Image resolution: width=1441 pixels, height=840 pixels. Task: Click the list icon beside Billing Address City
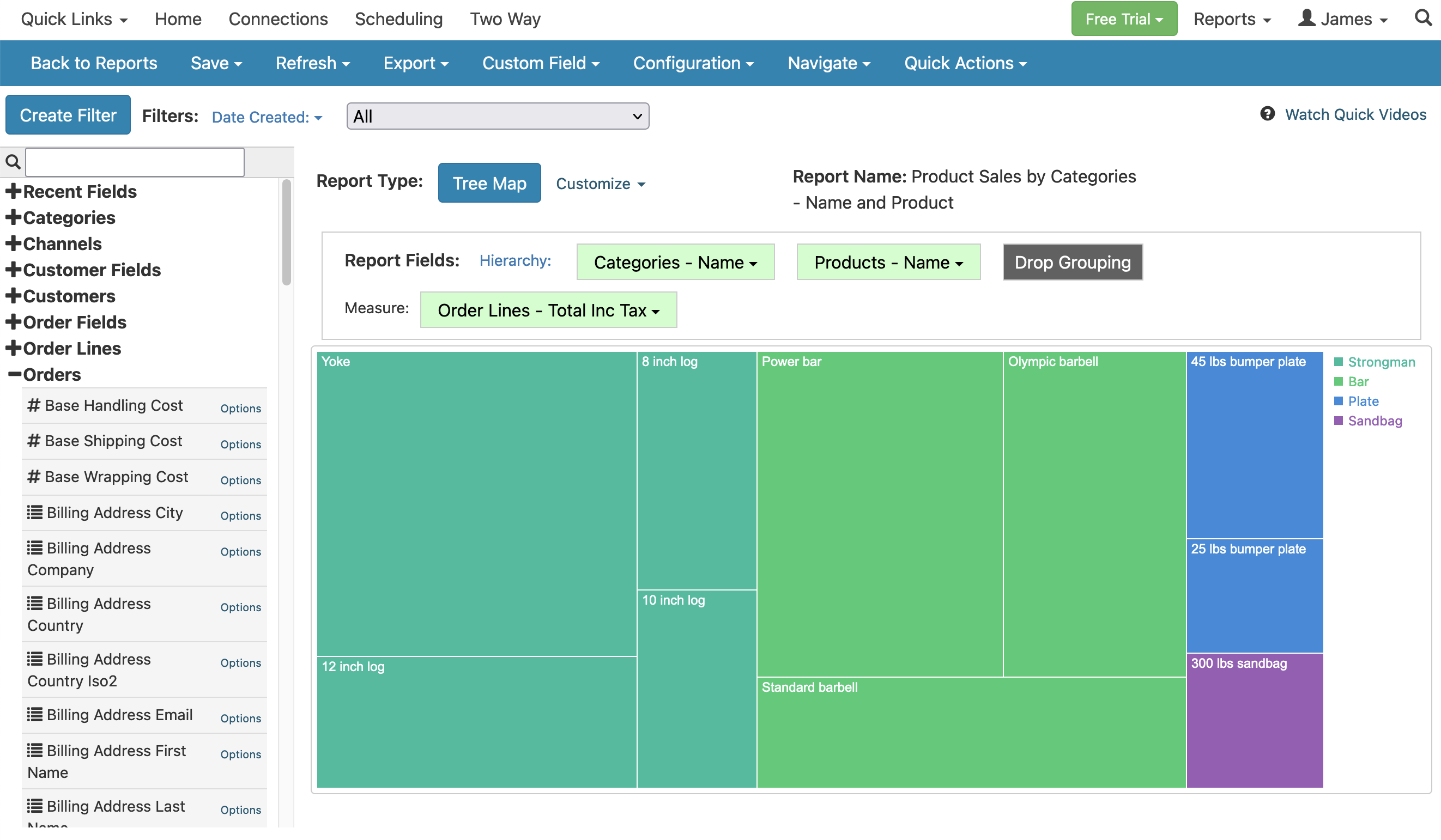(x=35, y=513)
